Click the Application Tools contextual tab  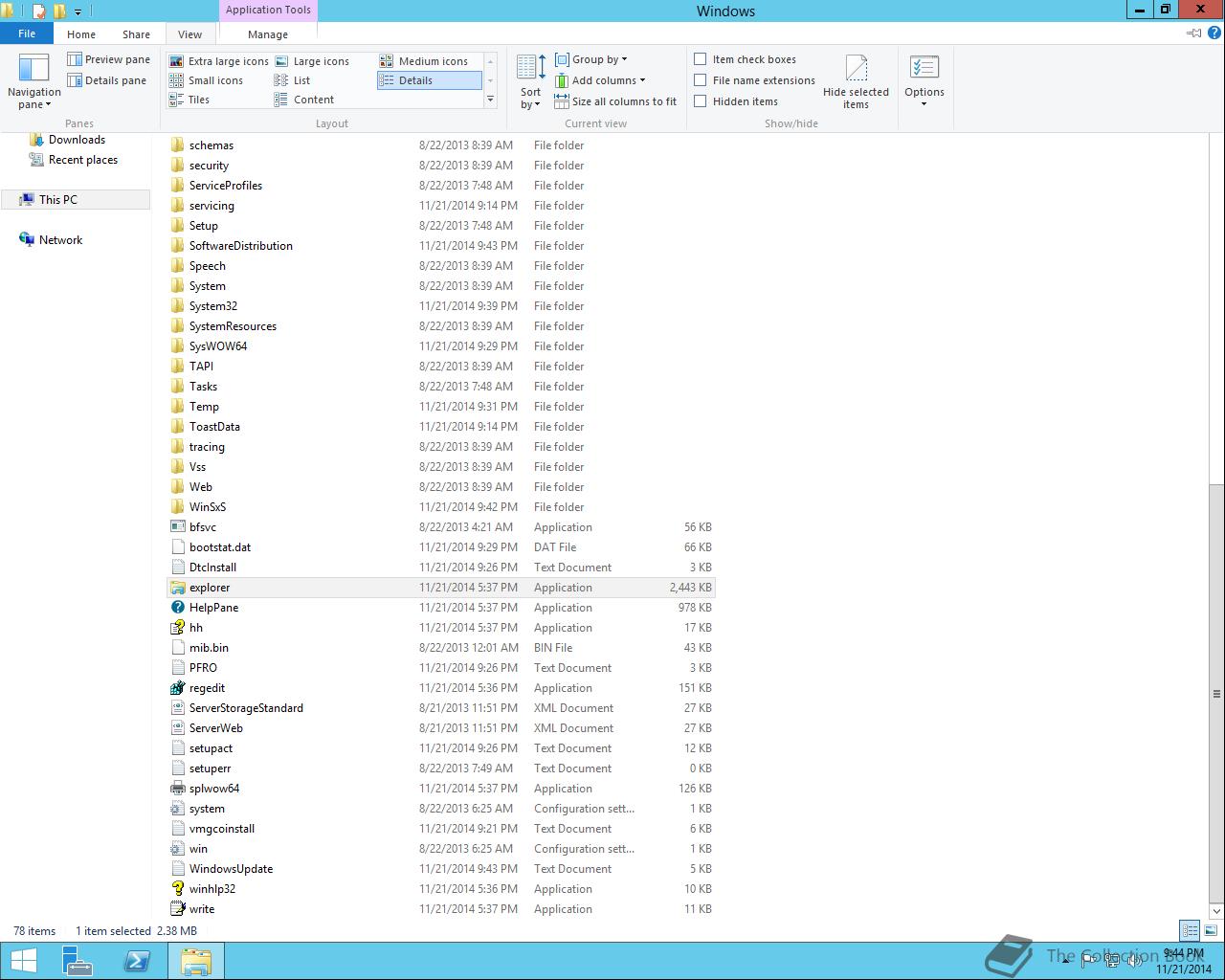[268, 10]
